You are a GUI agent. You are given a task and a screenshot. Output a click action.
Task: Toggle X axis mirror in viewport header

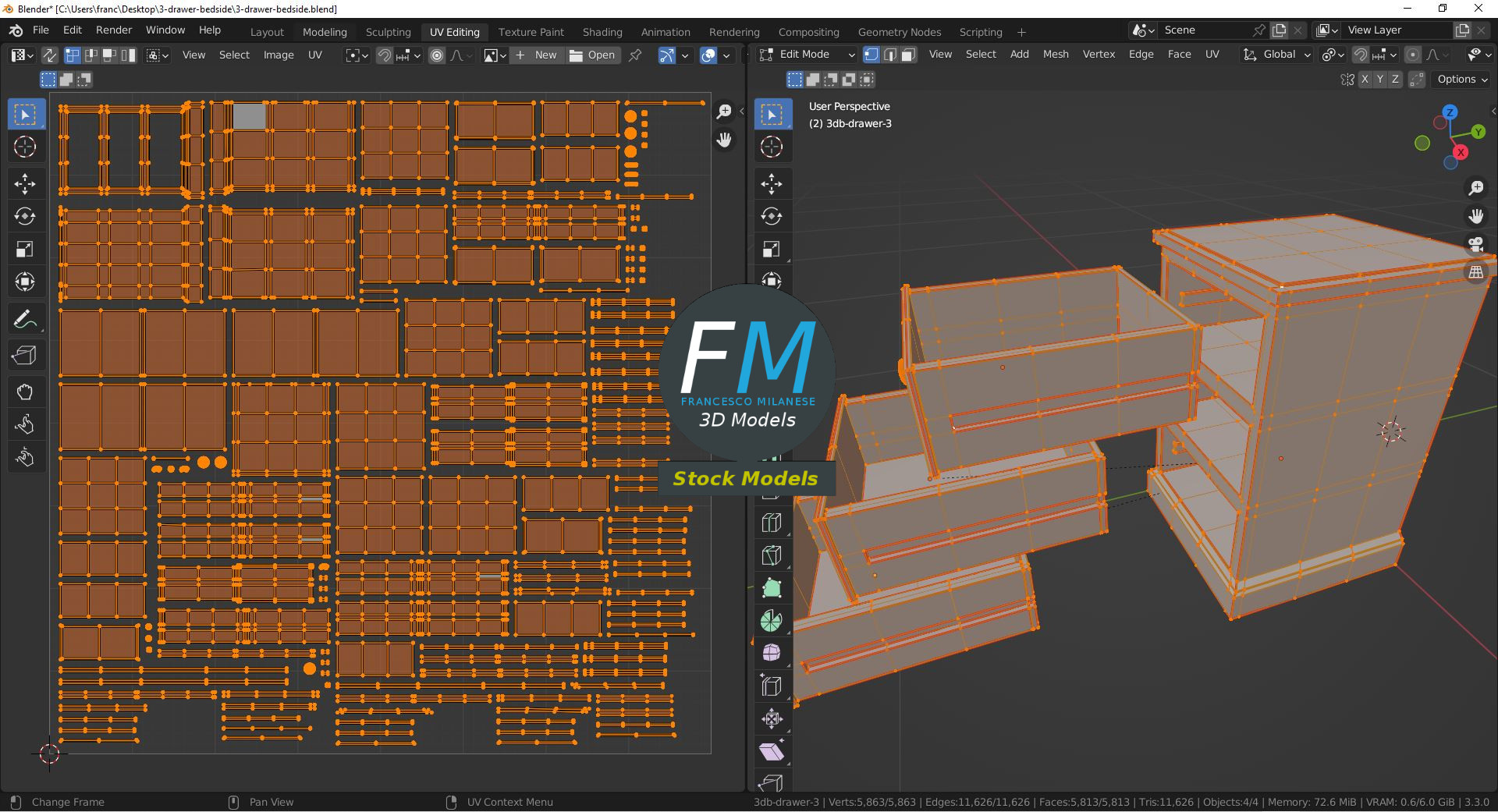tap(1365, 80)
